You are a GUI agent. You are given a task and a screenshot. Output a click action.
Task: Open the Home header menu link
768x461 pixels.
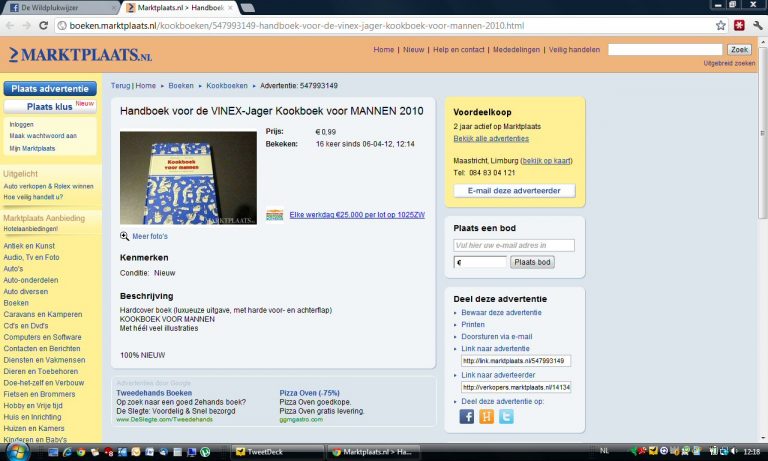[384, 49]
